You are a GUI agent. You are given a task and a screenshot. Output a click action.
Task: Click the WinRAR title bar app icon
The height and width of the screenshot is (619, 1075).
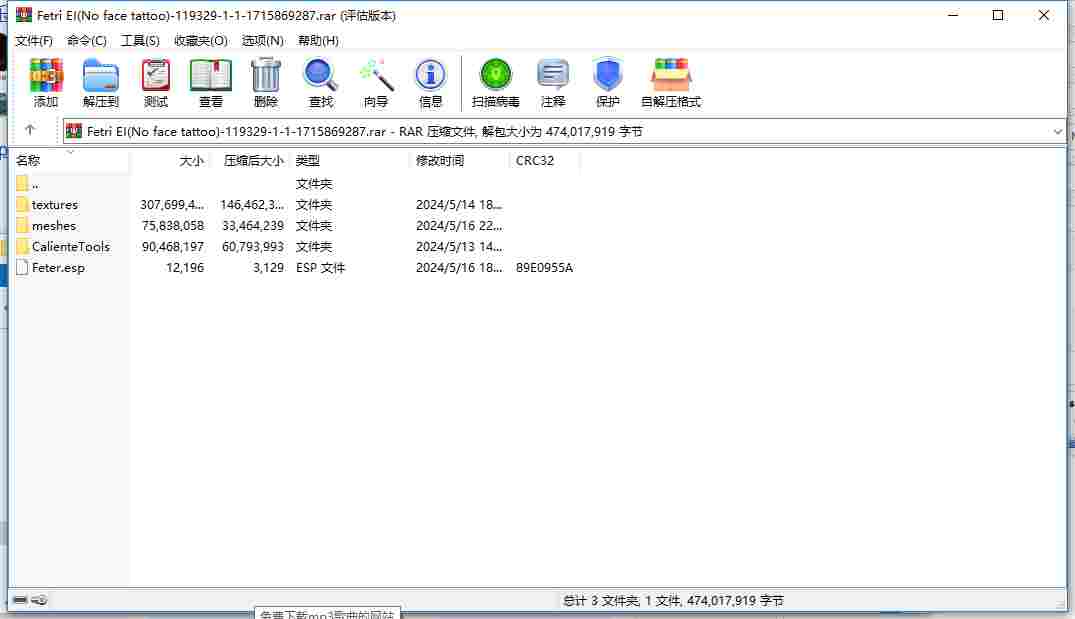(24, 14)
